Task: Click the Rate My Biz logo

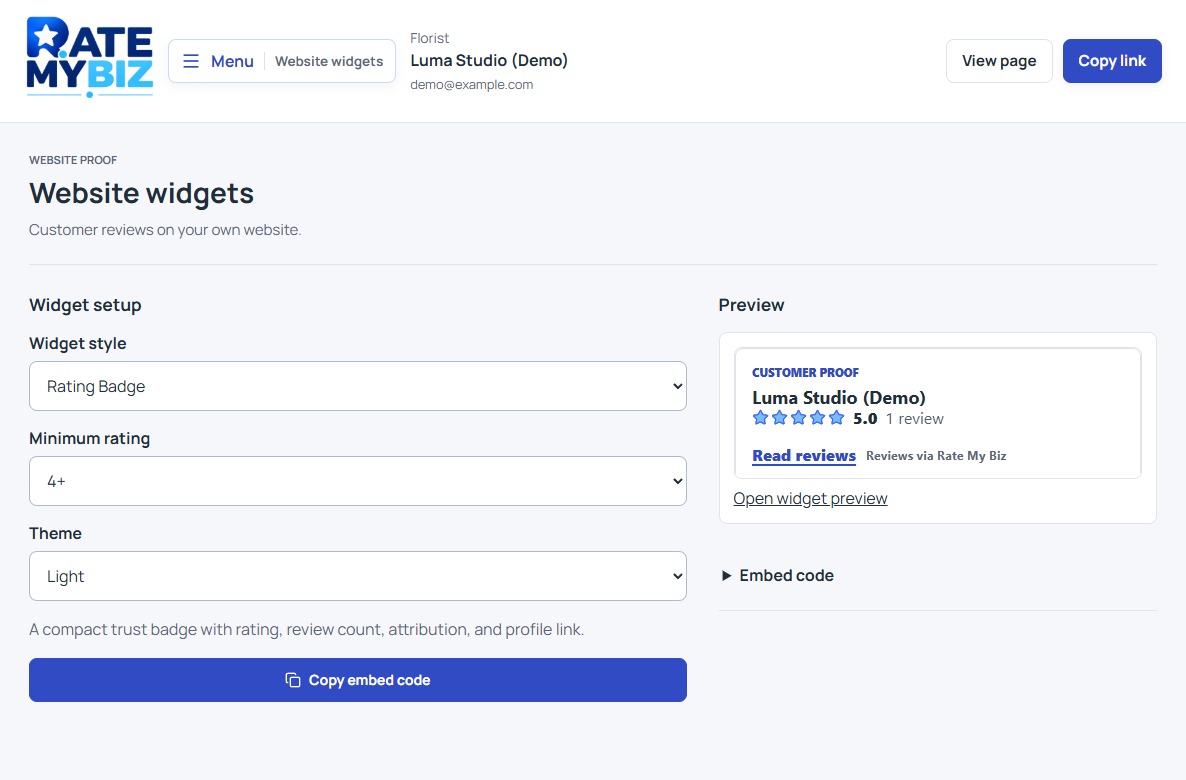Action: coord(90,57)
